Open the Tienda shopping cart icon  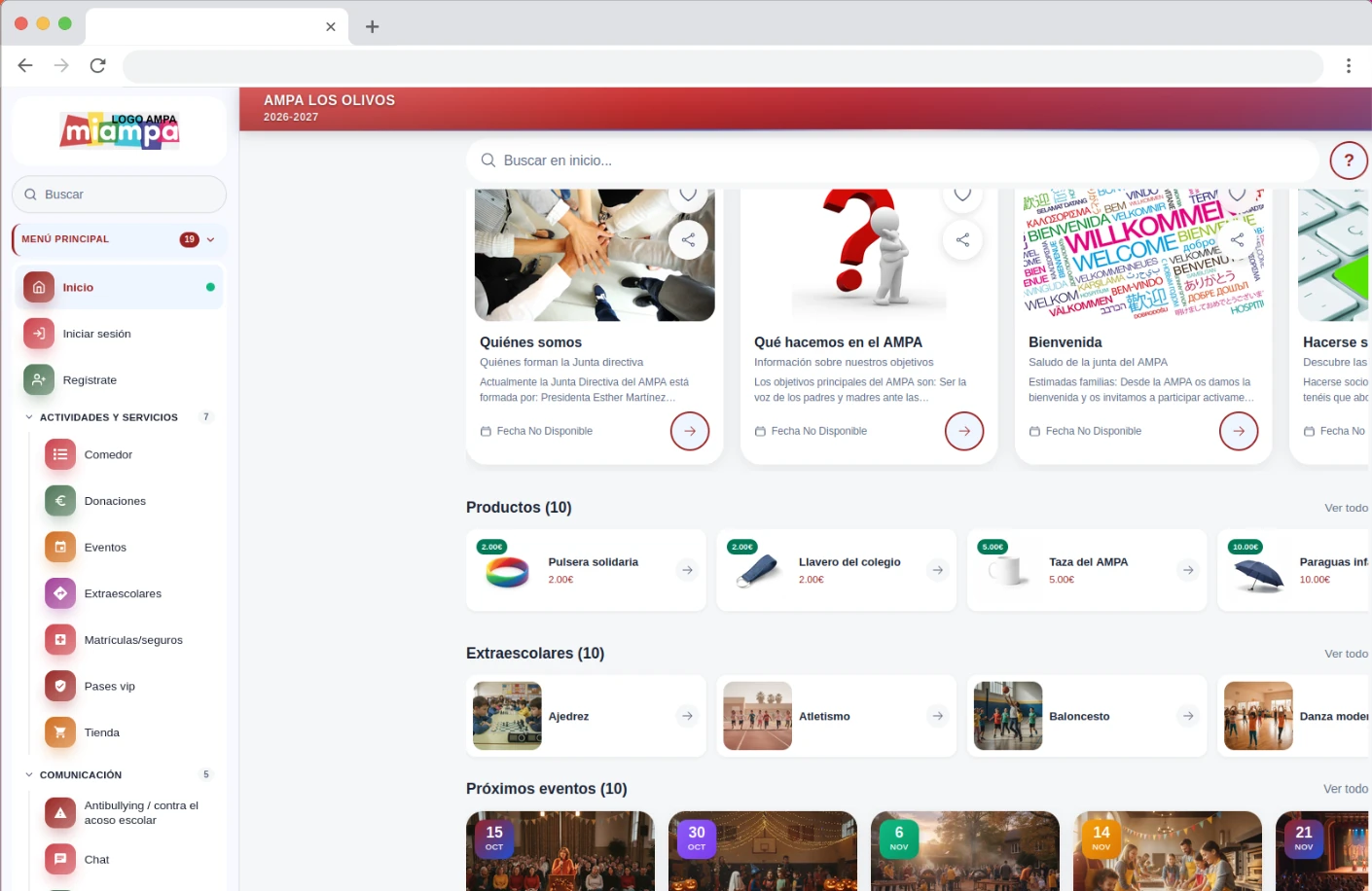pos(60,732)
